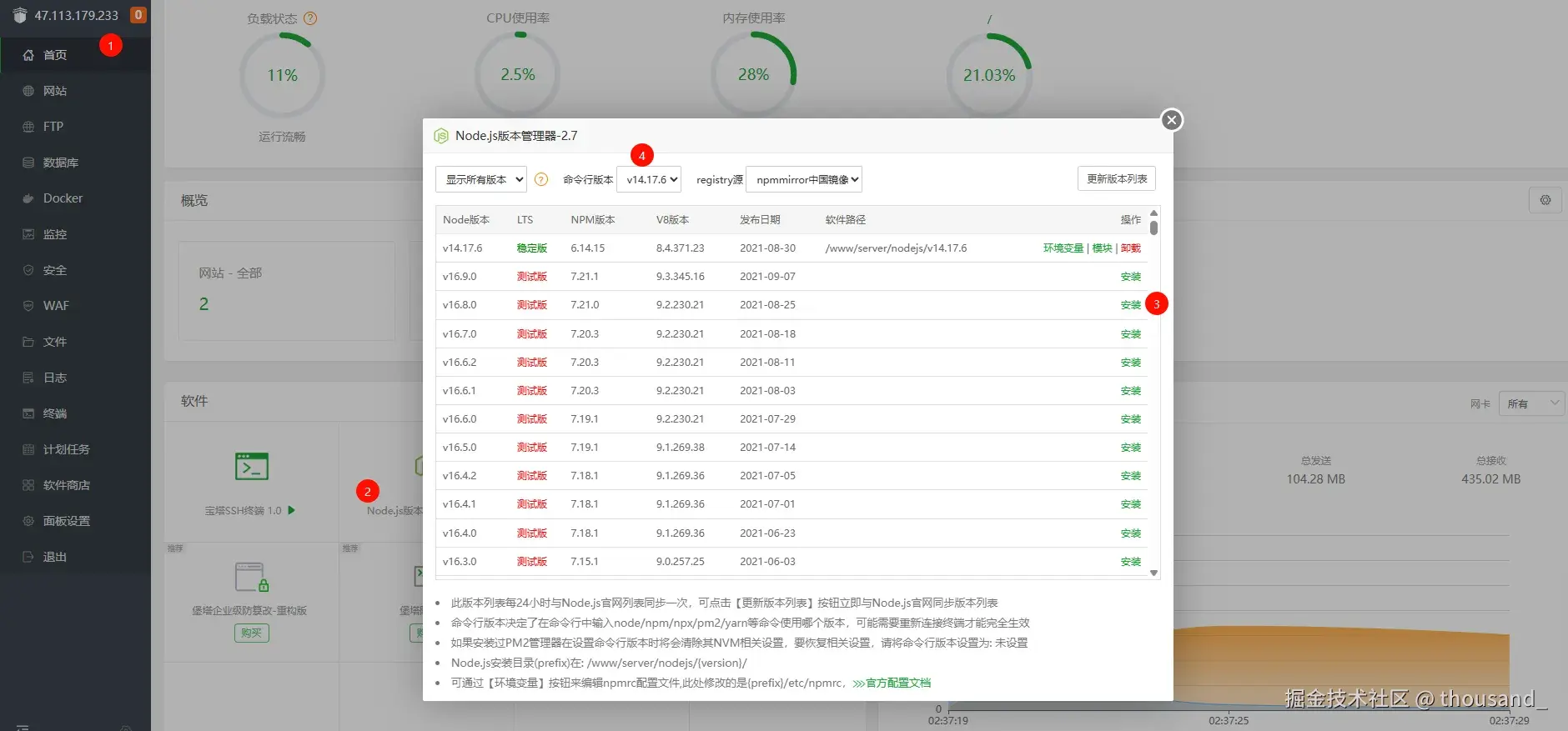Click the help icon beside 负载状态

coord(310,18)
